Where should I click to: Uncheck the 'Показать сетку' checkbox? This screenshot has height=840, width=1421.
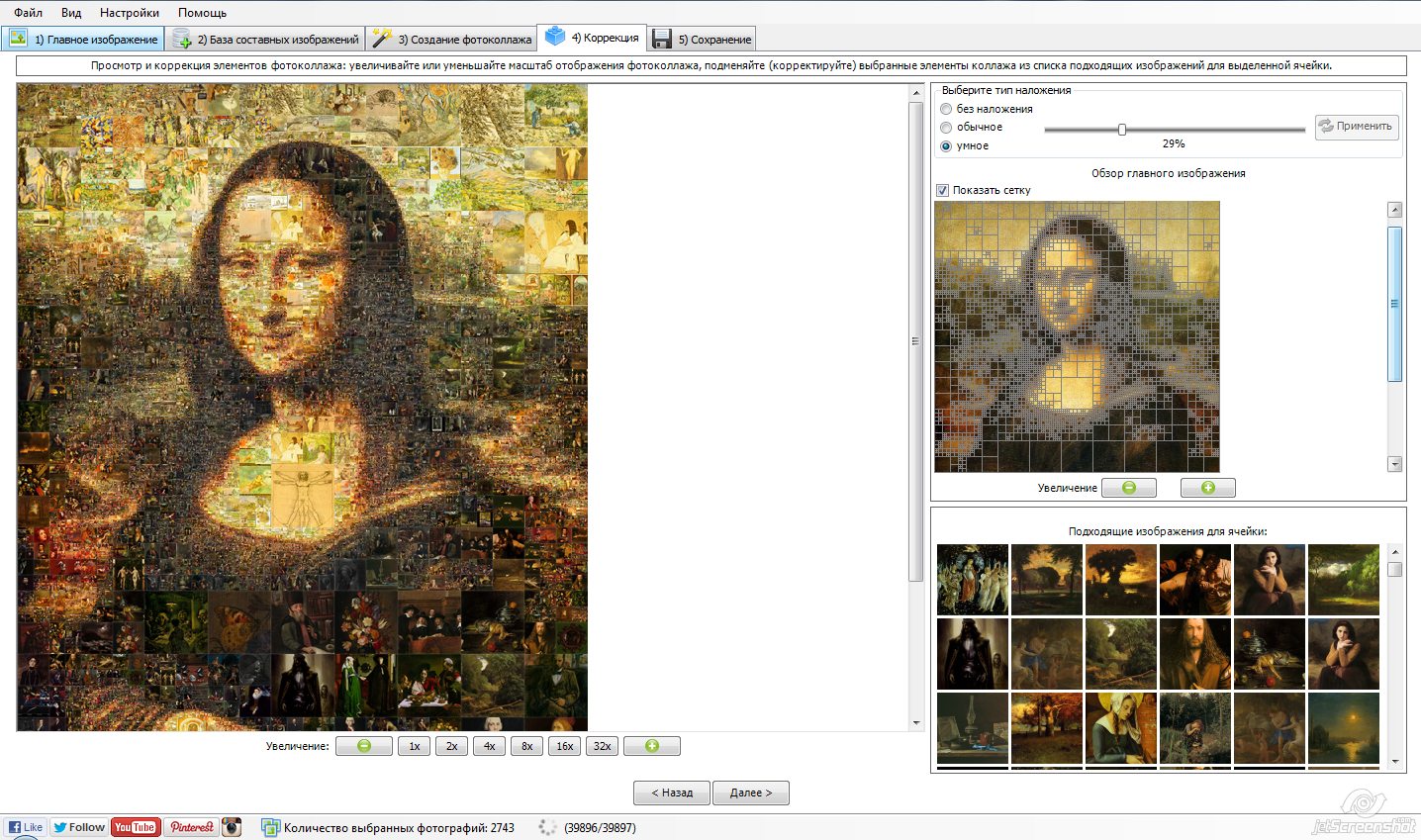pos(942,190)
